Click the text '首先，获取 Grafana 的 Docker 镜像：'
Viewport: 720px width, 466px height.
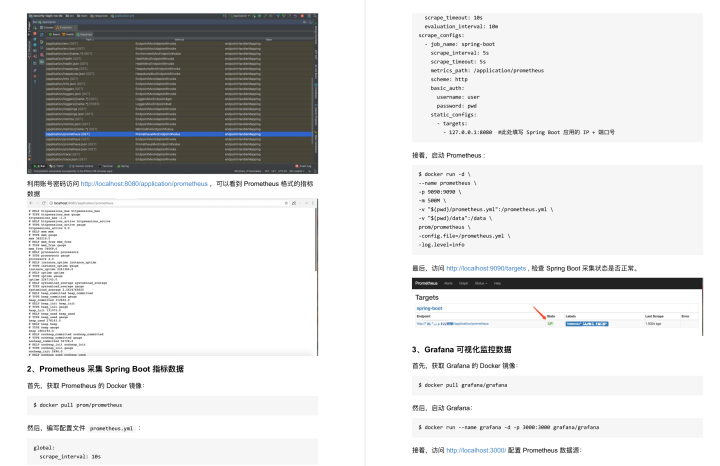[465, 366]
